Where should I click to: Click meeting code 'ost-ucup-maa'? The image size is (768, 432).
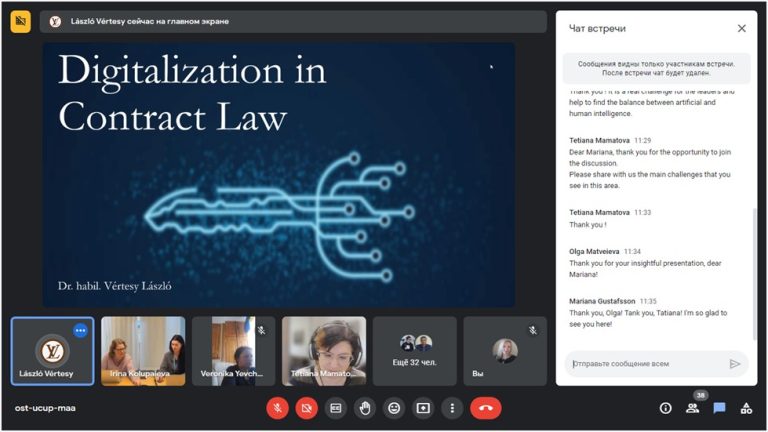(45, 408)
